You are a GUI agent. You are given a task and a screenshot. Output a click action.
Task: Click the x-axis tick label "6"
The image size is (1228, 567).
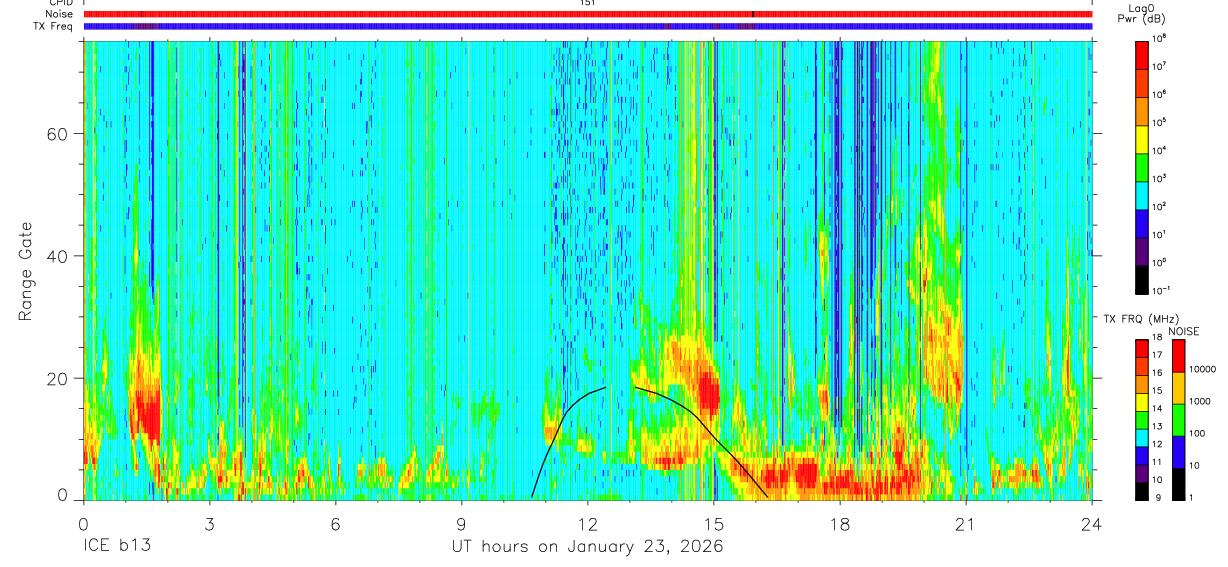pyautogui.click(x=335, y=524)
